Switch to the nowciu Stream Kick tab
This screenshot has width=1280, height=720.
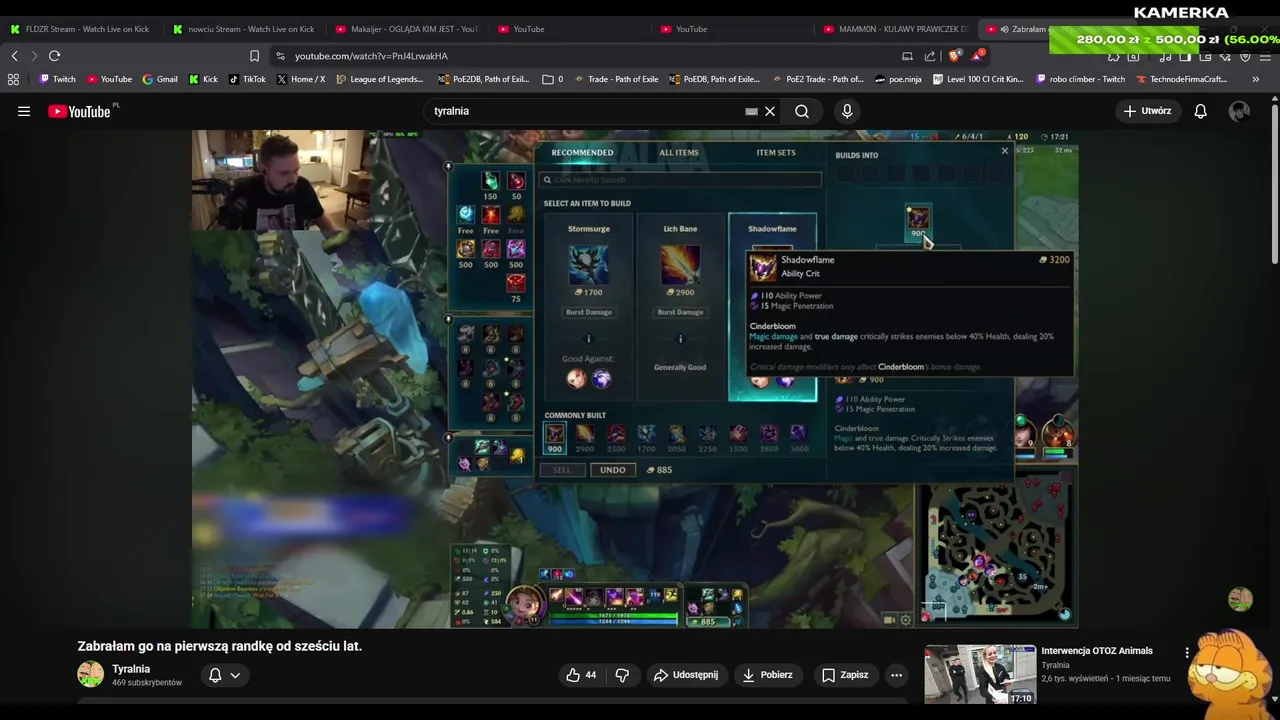click(243, 29)
